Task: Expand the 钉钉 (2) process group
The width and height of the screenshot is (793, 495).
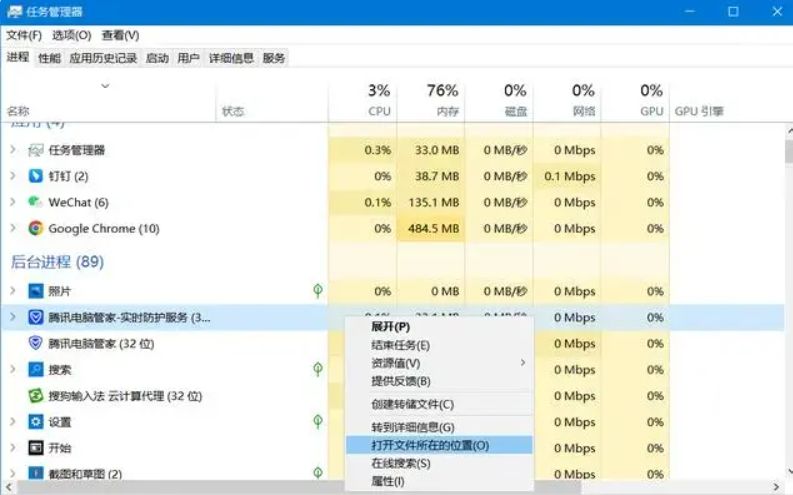Action: 13,176
